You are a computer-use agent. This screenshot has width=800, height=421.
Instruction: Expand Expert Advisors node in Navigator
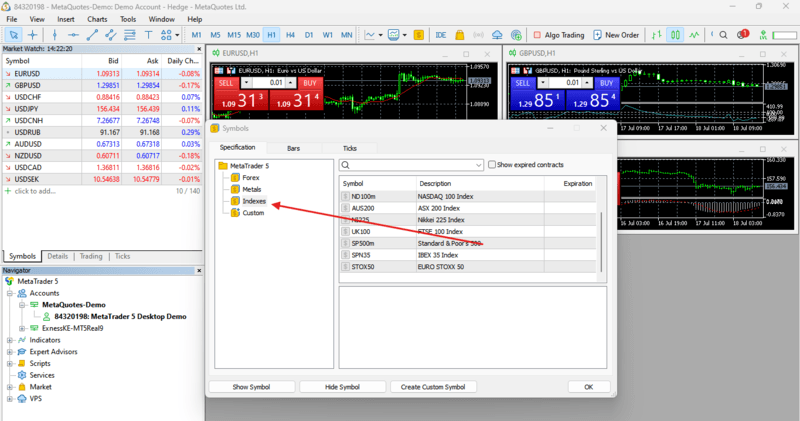click(x=10, y=352)
